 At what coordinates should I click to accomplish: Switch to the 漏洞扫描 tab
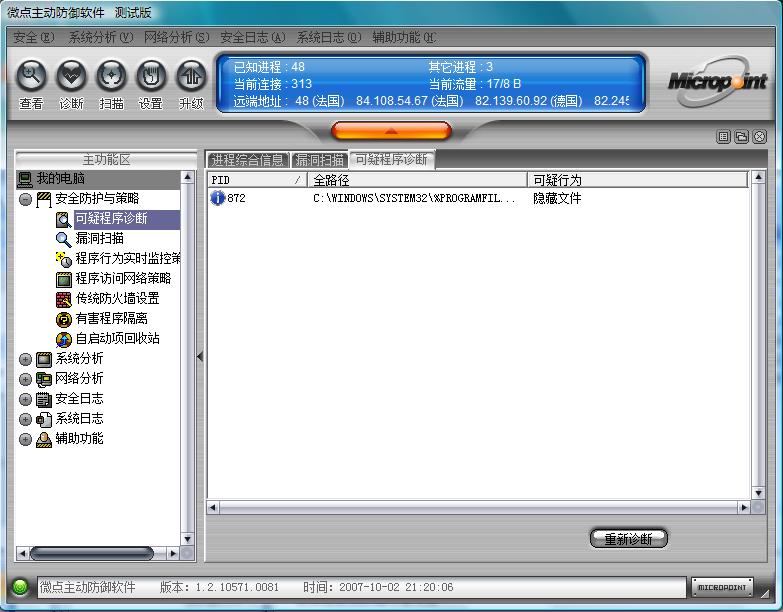pyautogui.click(x=320, y=160)
